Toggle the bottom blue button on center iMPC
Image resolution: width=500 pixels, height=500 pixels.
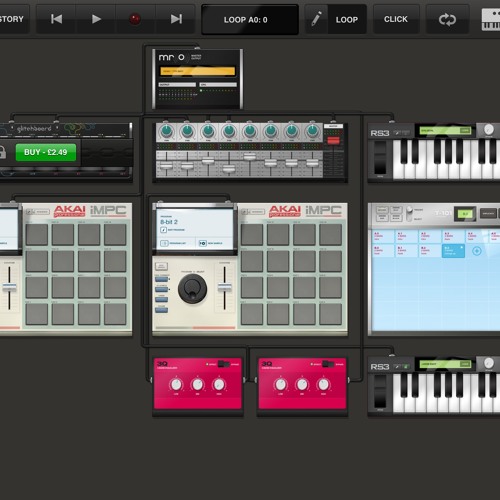coord(162,310)
